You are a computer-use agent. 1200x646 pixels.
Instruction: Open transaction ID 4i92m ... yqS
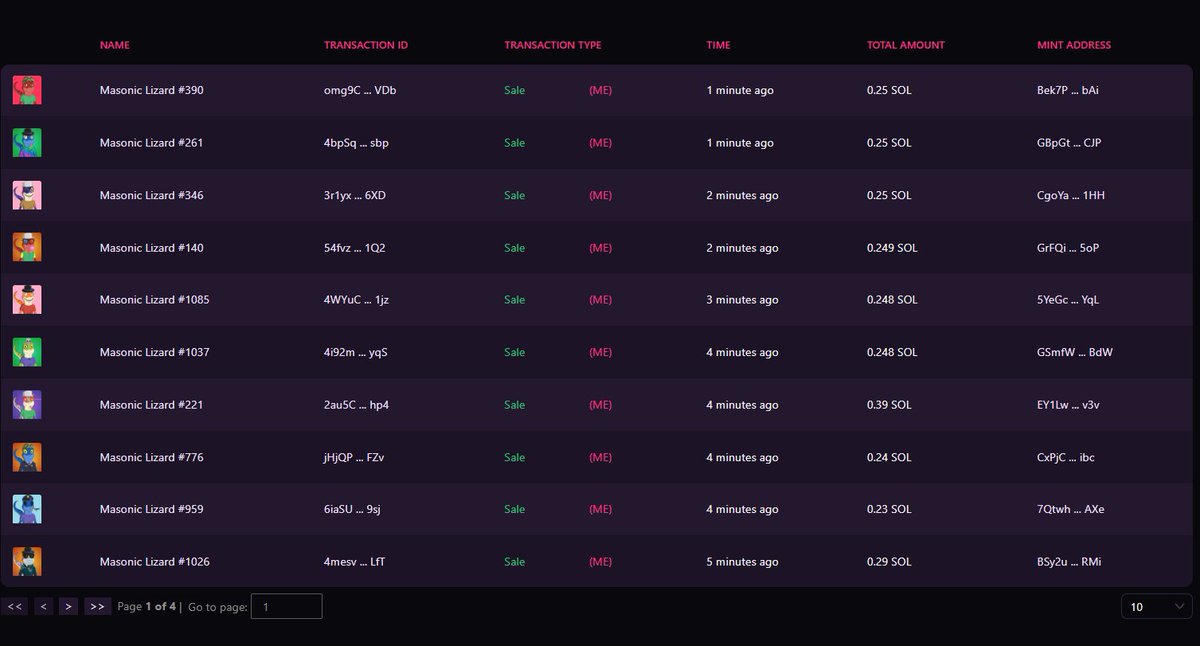[356, 352]
